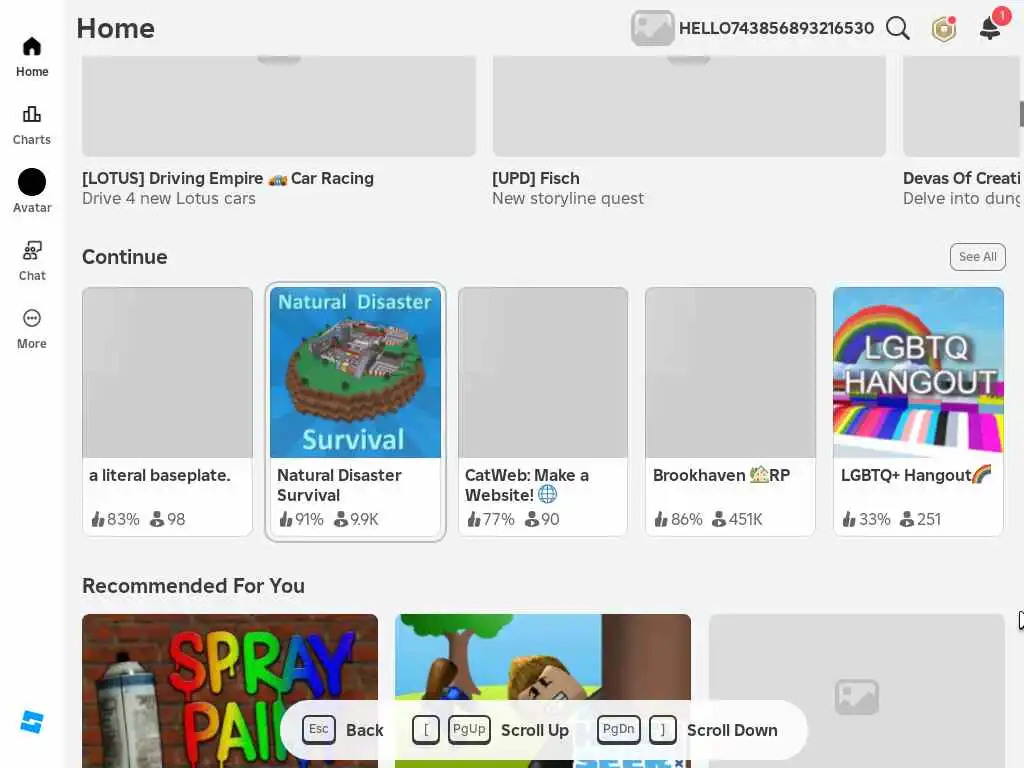
Task: Click the 77% rating on CatWeb
Action: tap(490, 519)
